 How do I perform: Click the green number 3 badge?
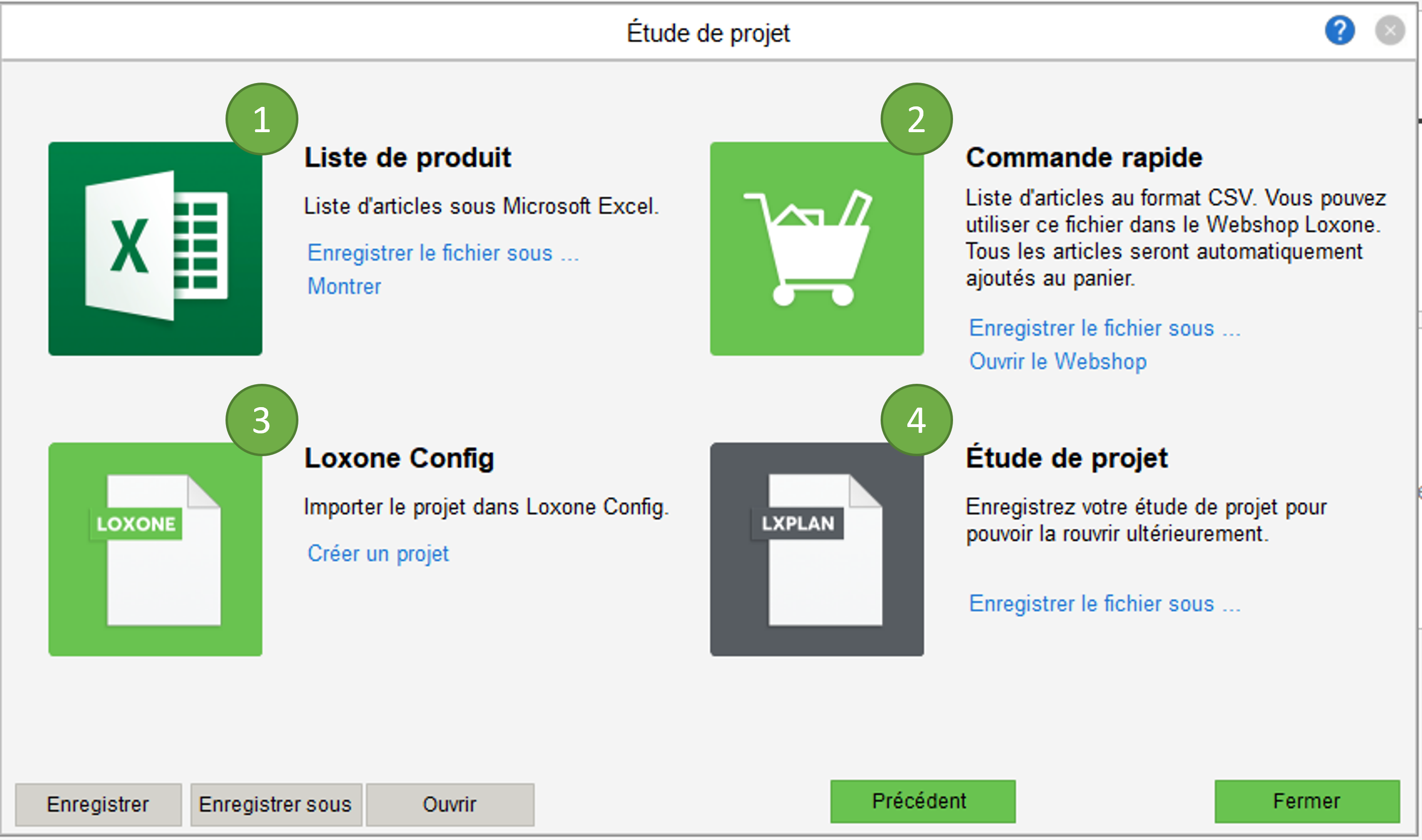click(x=261, y=420)
